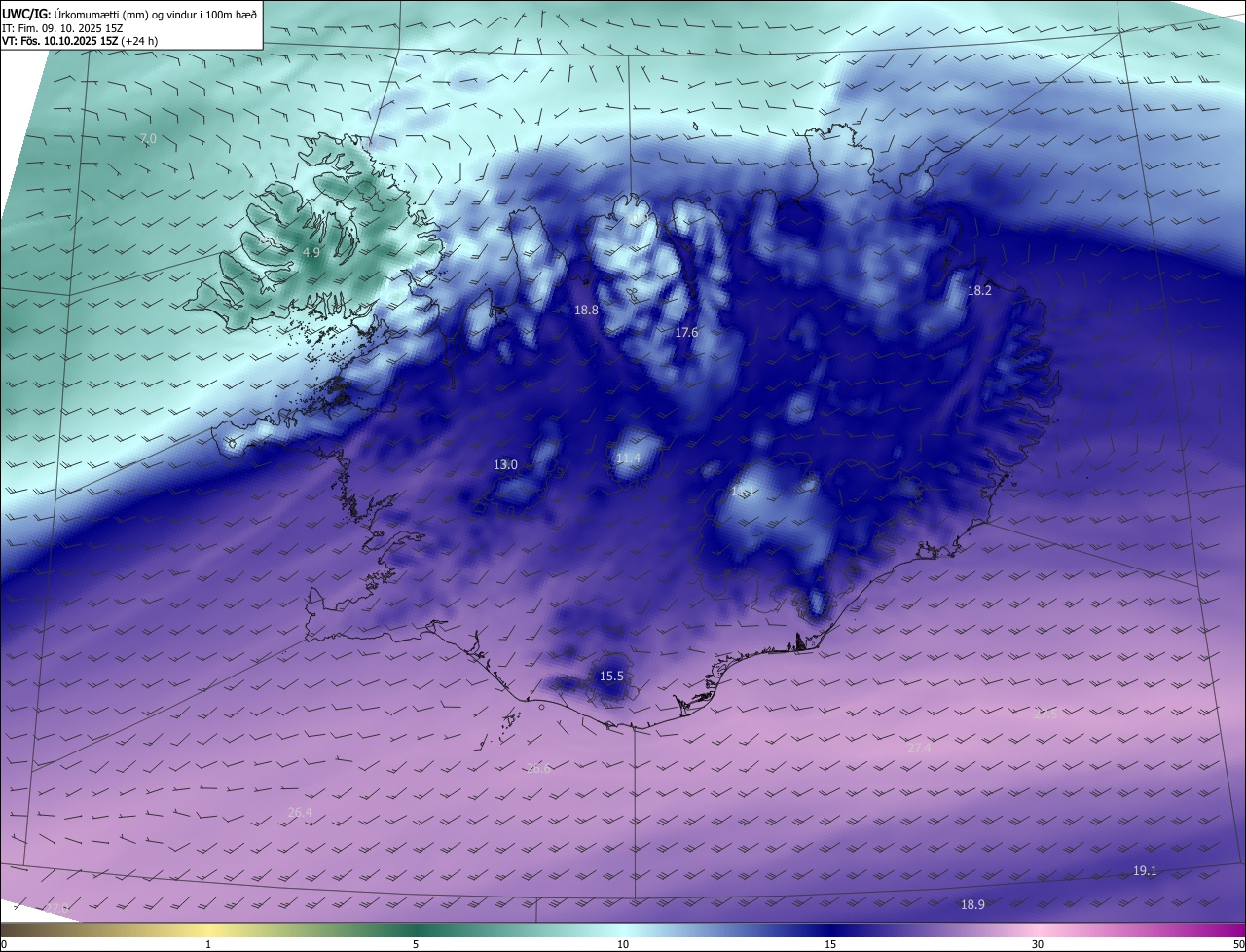Click the 11.4 value label on the map
The width and height of the screenshot is (1246, 952).
pos(628,458)
